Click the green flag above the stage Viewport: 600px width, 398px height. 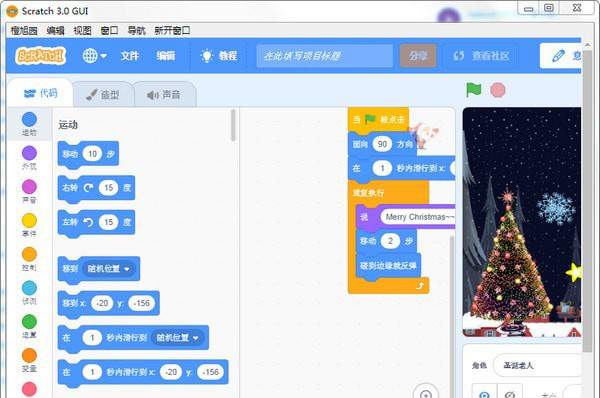pos(474,90)
